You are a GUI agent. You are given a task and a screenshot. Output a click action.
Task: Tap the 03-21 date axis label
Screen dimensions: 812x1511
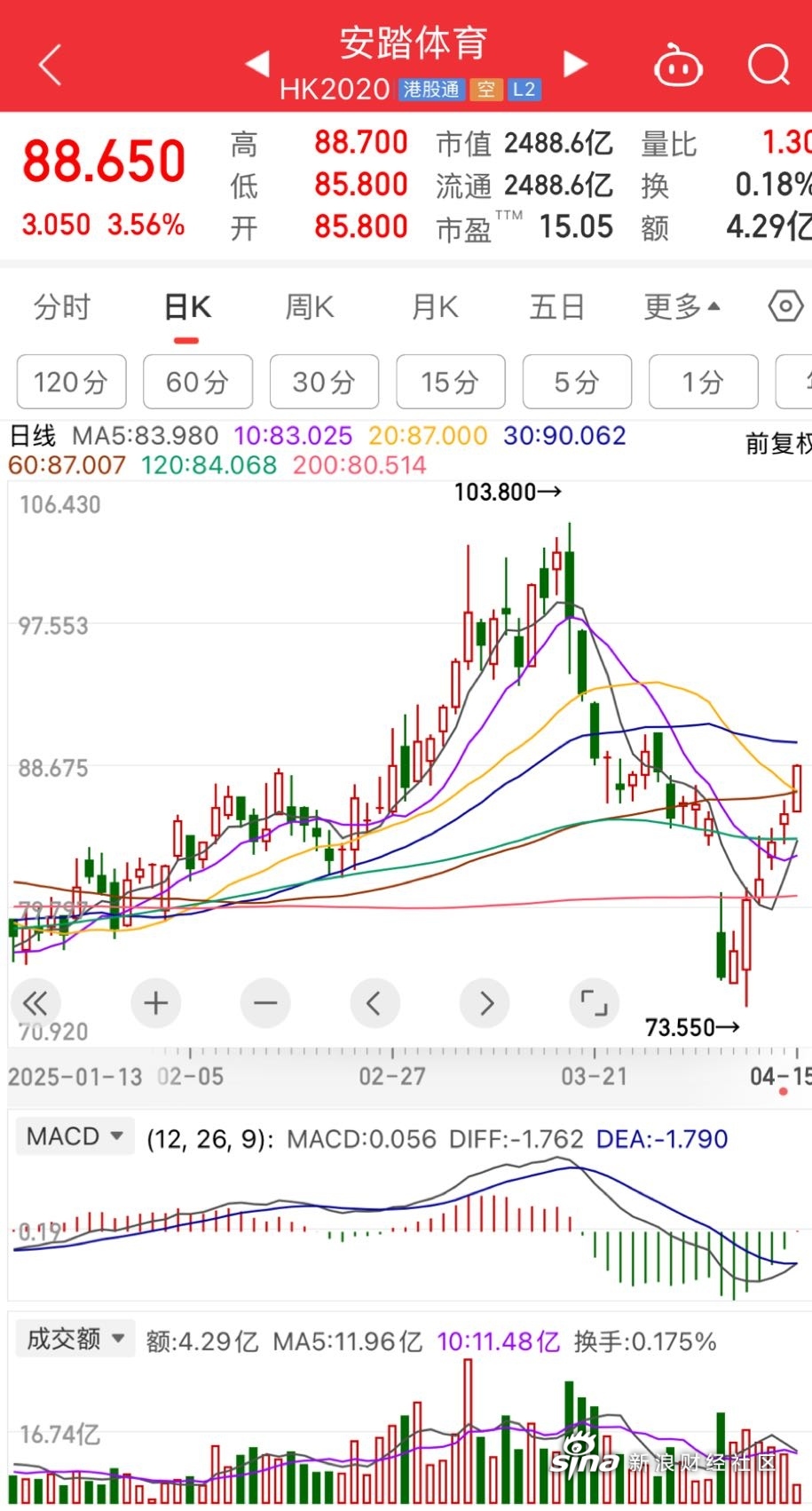595,1077
